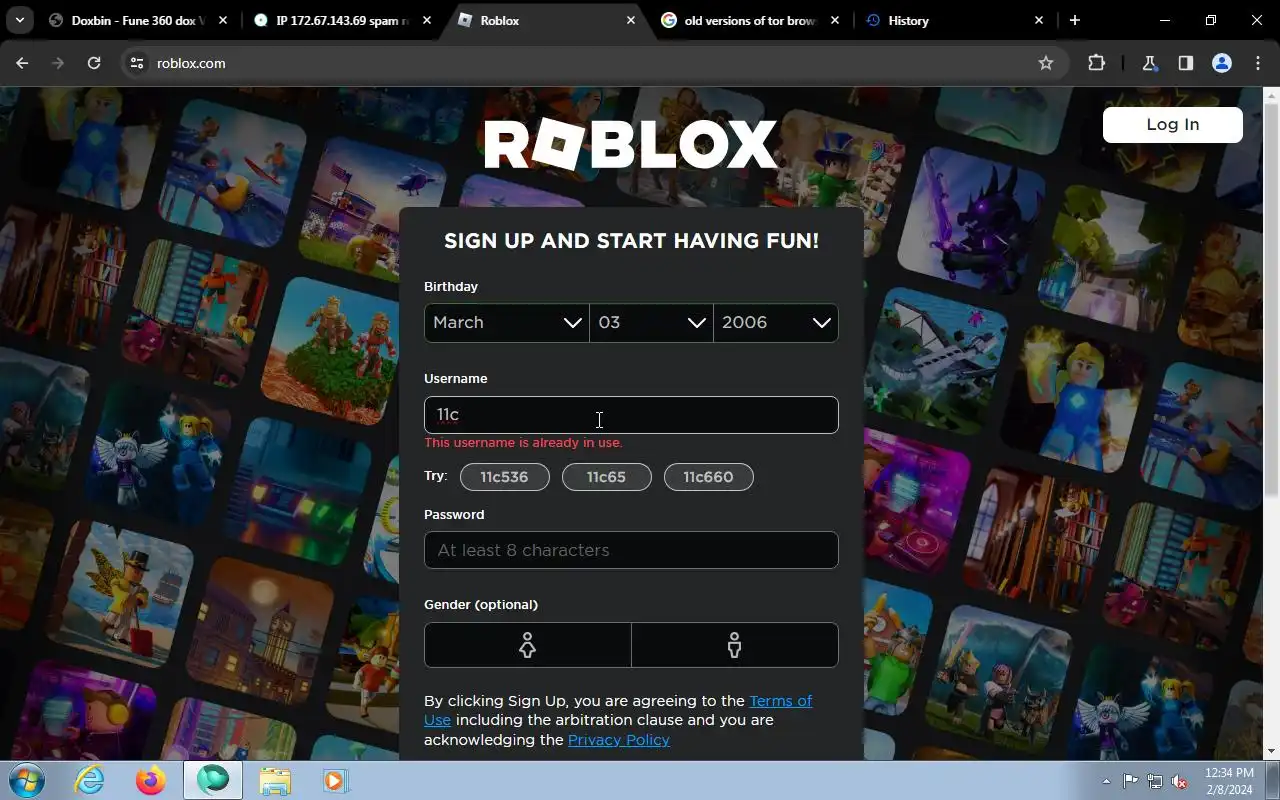Show hidden system tray icons

point(1106,781)
